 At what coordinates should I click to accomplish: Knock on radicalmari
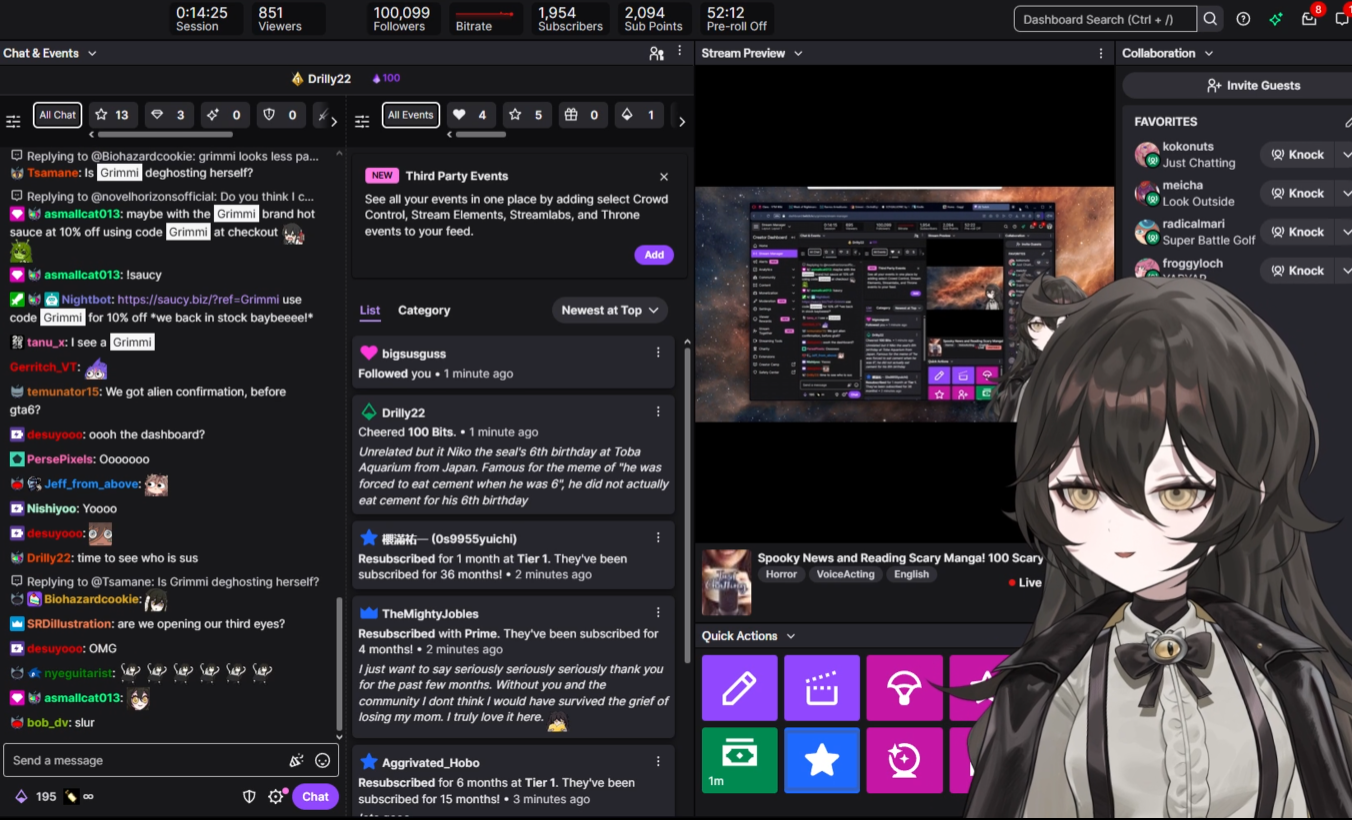(1297, 232)
